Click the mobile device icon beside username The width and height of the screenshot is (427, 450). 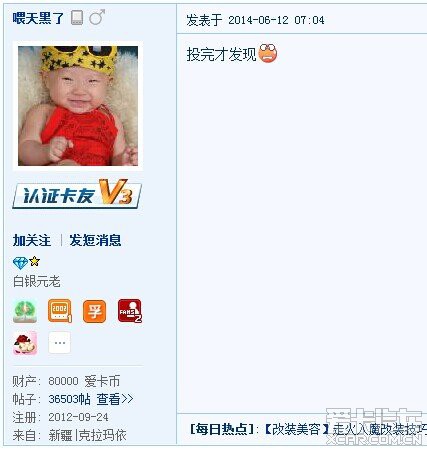click(x=77, y=18)
